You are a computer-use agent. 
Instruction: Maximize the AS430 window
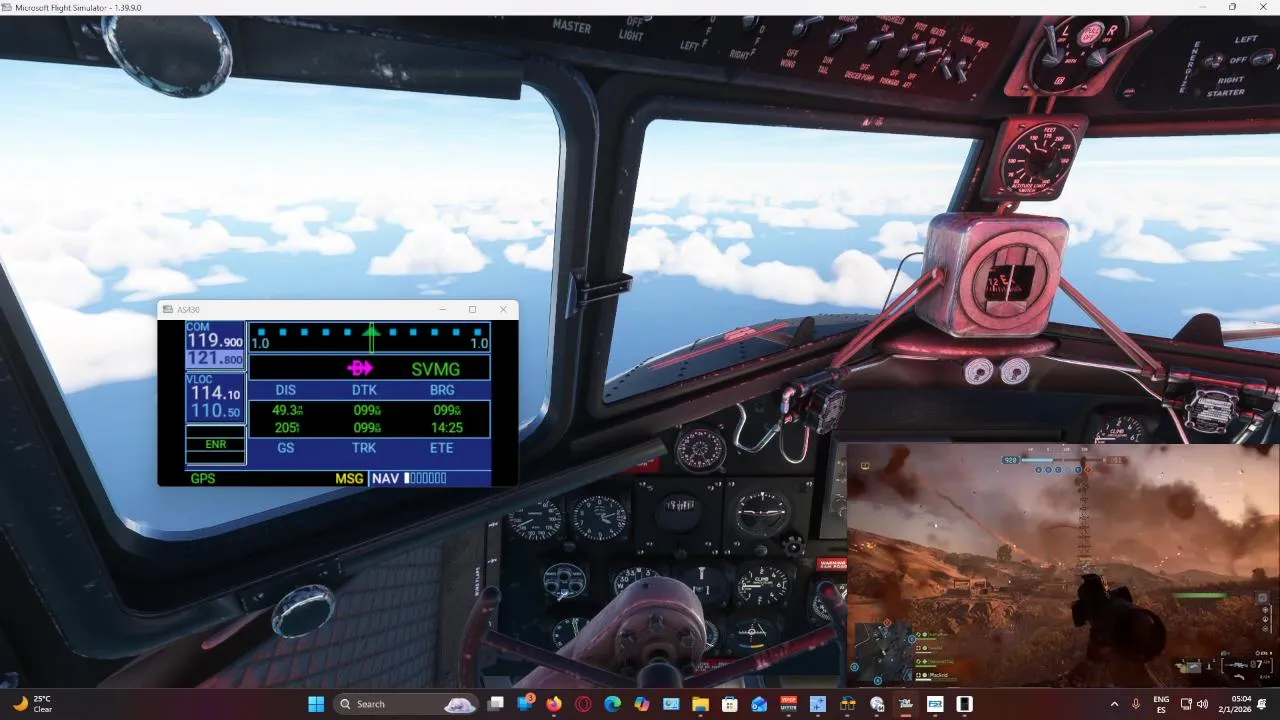click(472, 309)
